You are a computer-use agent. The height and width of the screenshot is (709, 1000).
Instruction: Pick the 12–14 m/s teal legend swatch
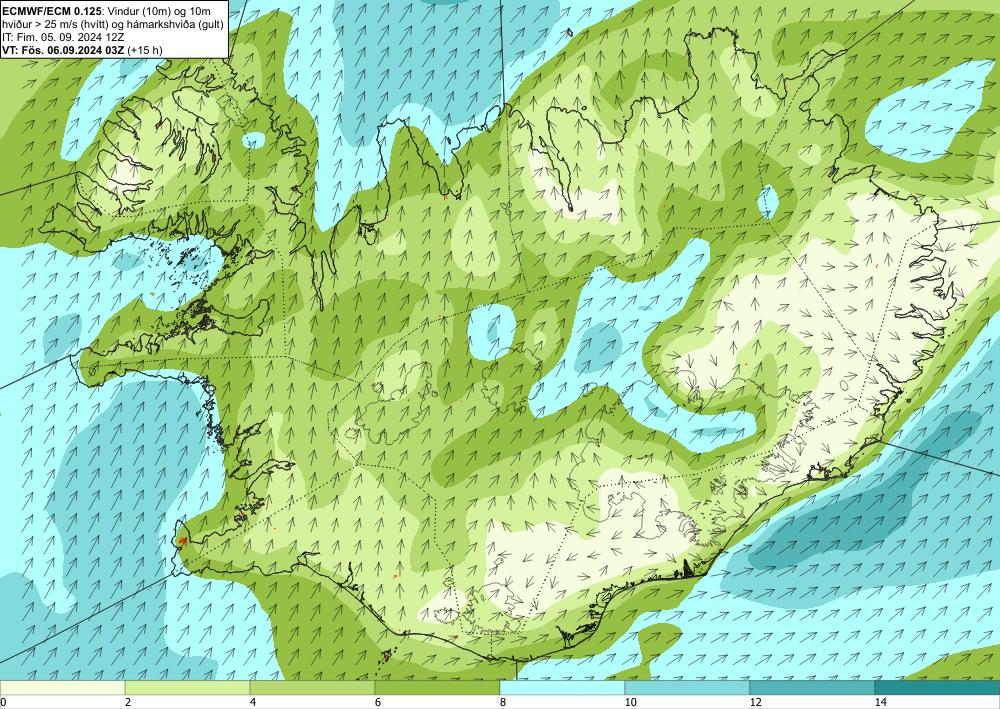coord(812,688)
